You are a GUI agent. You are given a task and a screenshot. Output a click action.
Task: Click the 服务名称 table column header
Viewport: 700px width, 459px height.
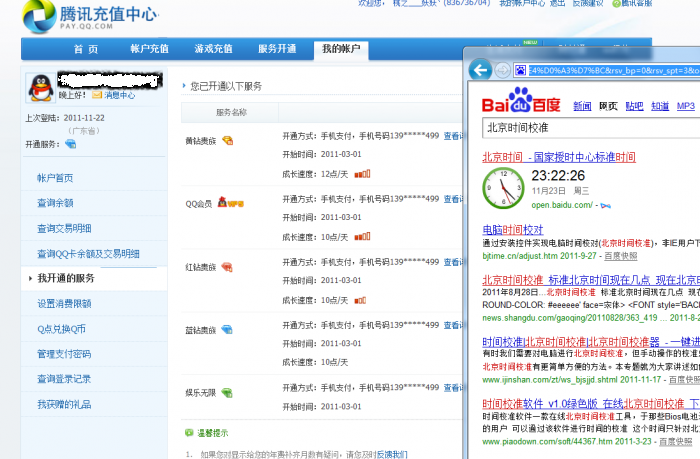pos(231,113)
